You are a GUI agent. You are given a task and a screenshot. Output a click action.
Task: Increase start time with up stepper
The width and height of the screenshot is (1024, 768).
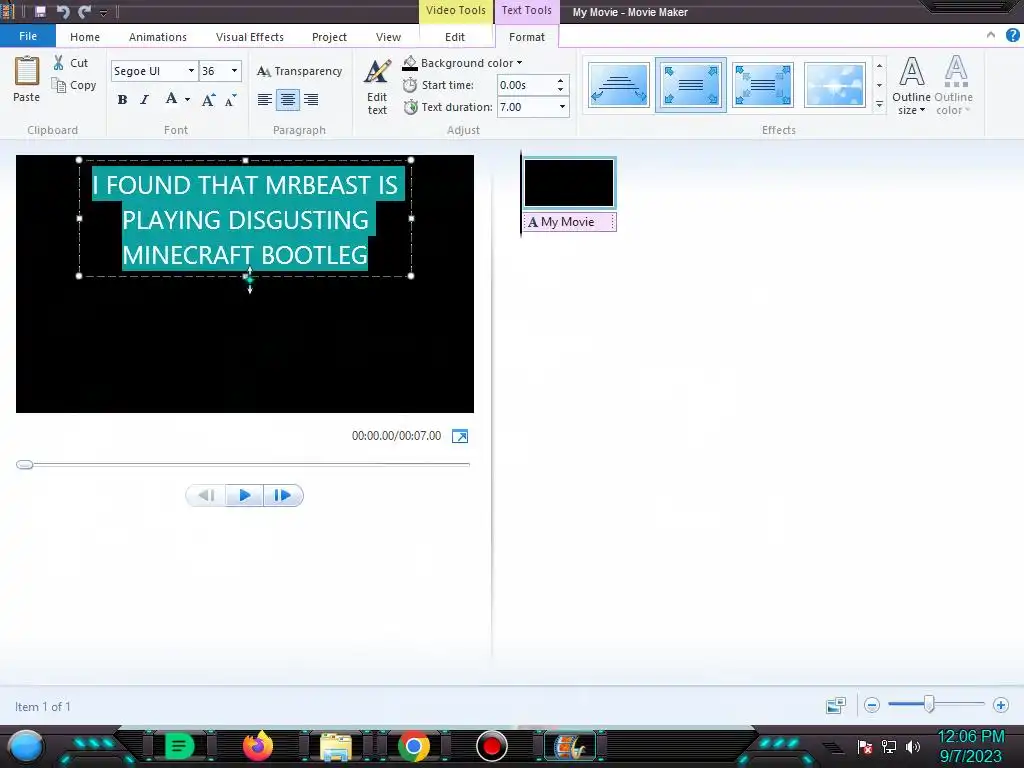pos(560,80)
